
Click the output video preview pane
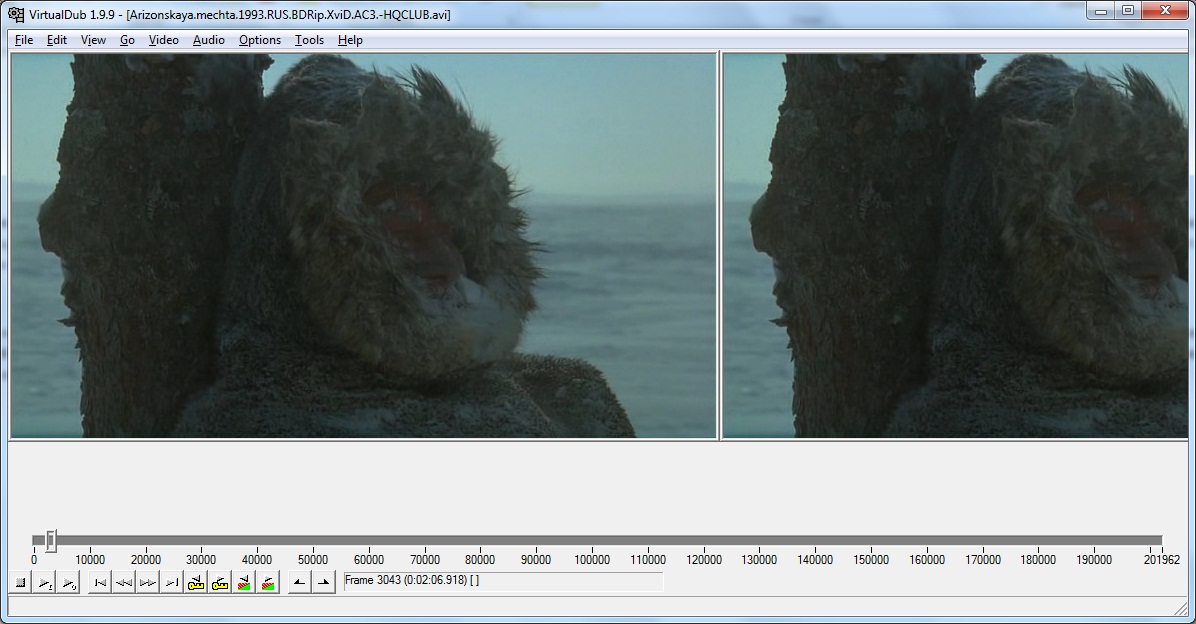tap(955, 246)
